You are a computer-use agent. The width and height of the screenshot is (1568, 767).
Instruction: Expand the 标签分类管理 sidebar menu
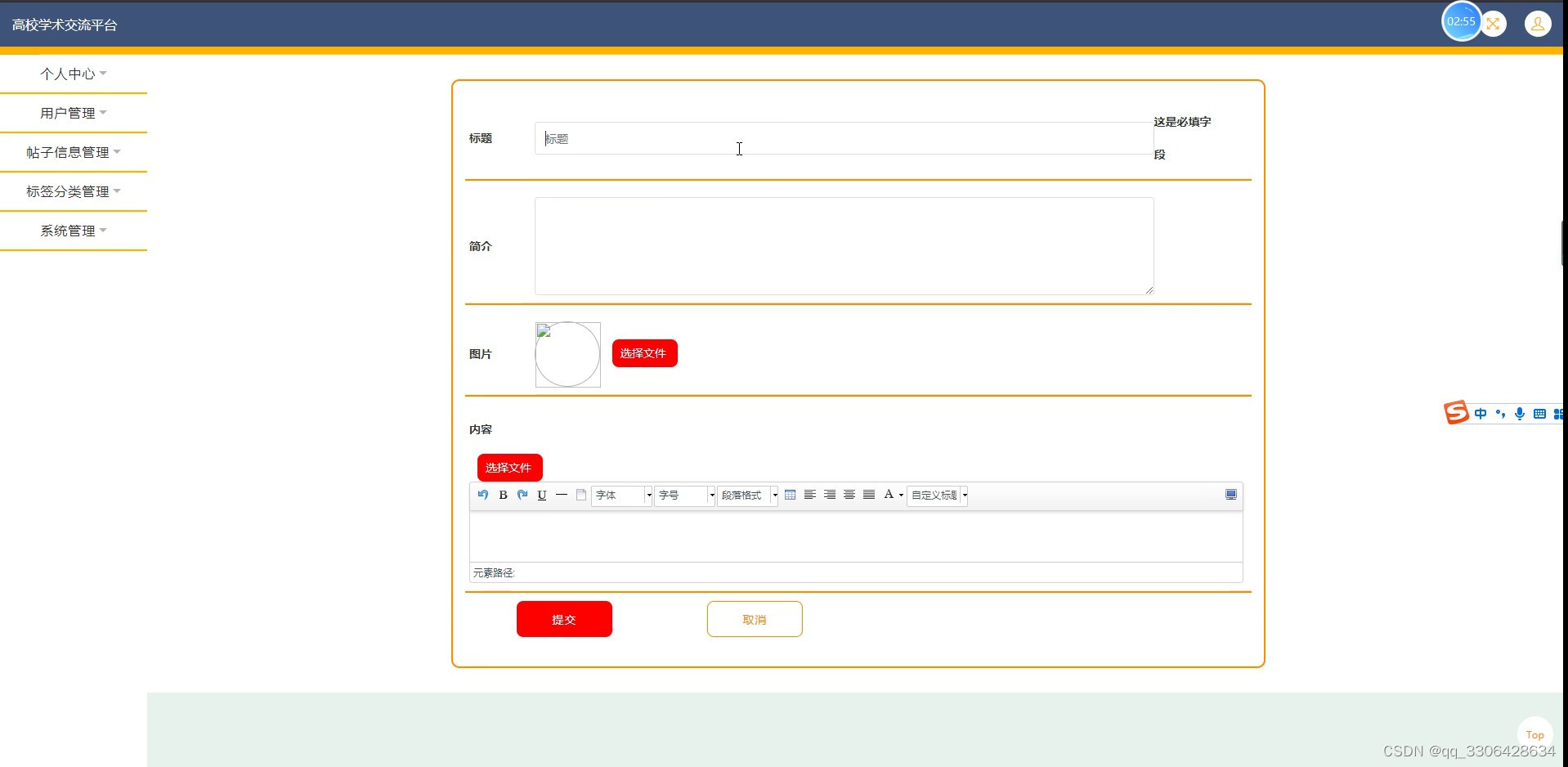click(x=74, y=191)
